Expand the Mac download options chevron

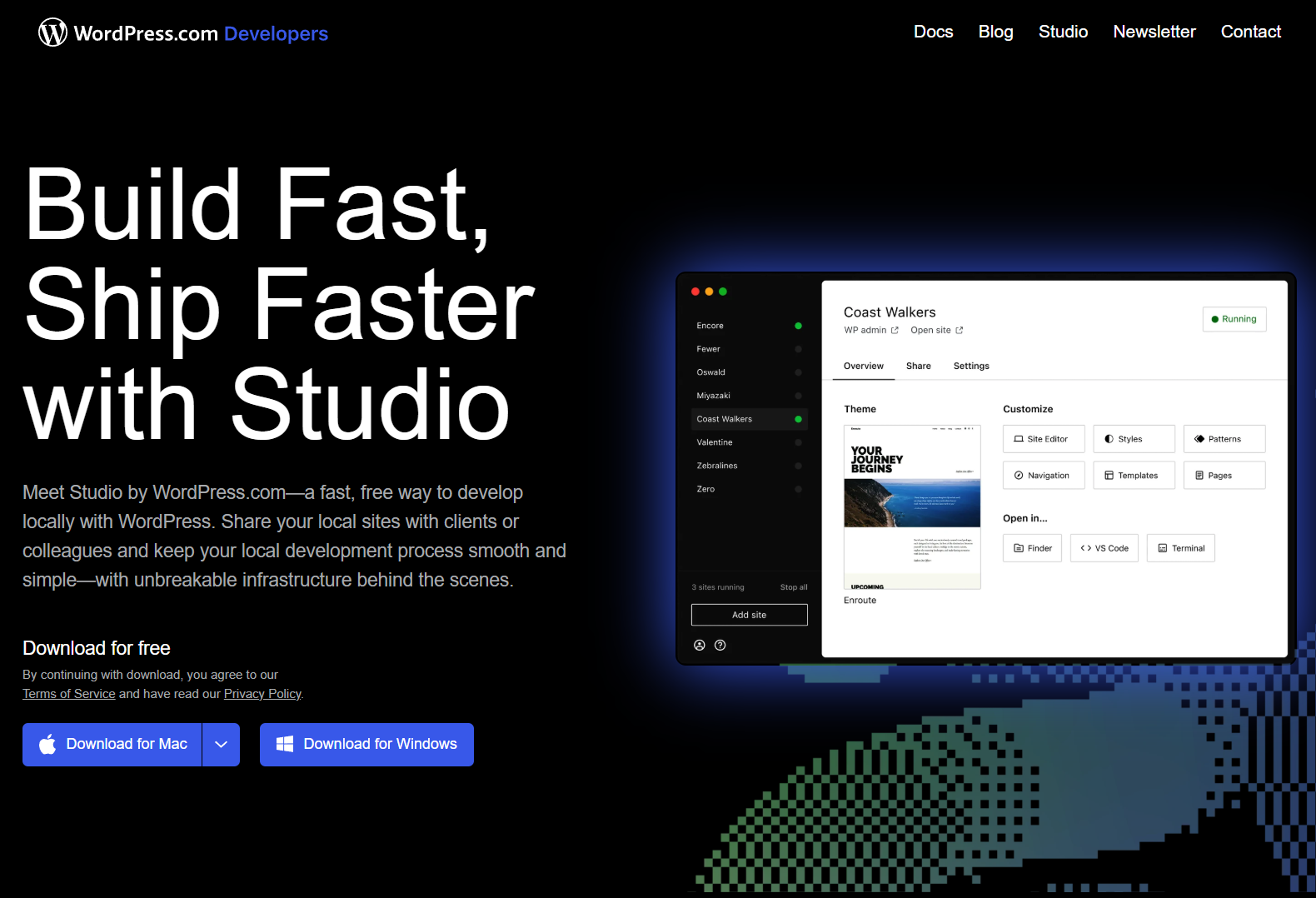pyautogui.click(x=221, y=745)
